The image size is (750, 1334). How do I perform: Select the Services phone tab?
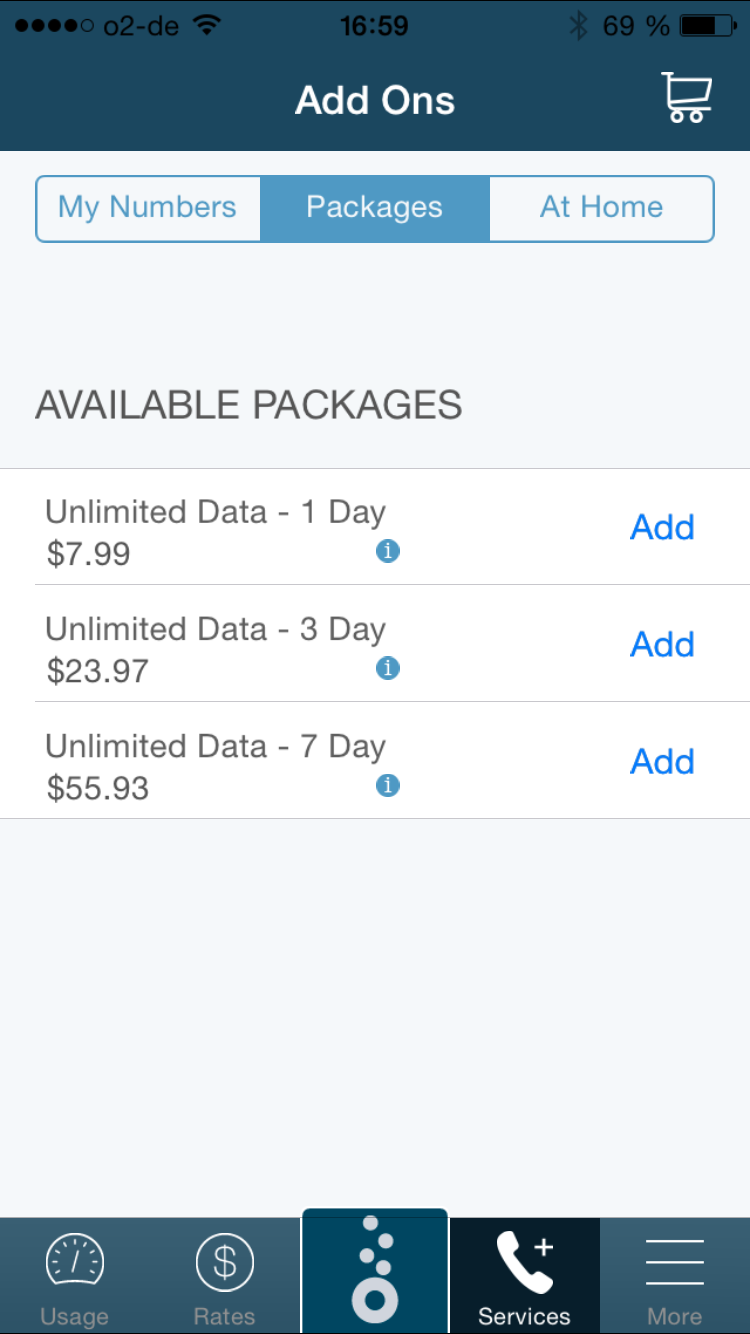coord(524,1277)
